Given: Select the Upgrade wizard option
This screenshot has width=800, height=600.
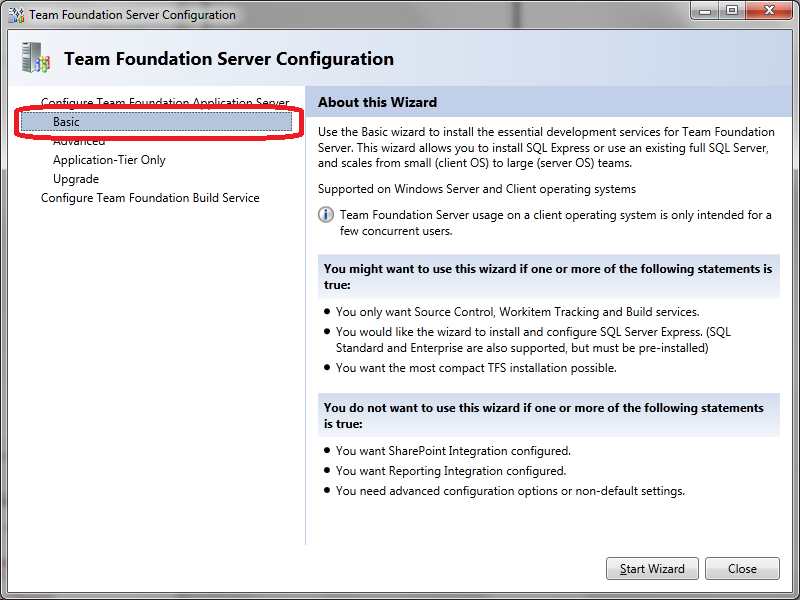Looking at the screenshot, I should [x=76, y=179].
